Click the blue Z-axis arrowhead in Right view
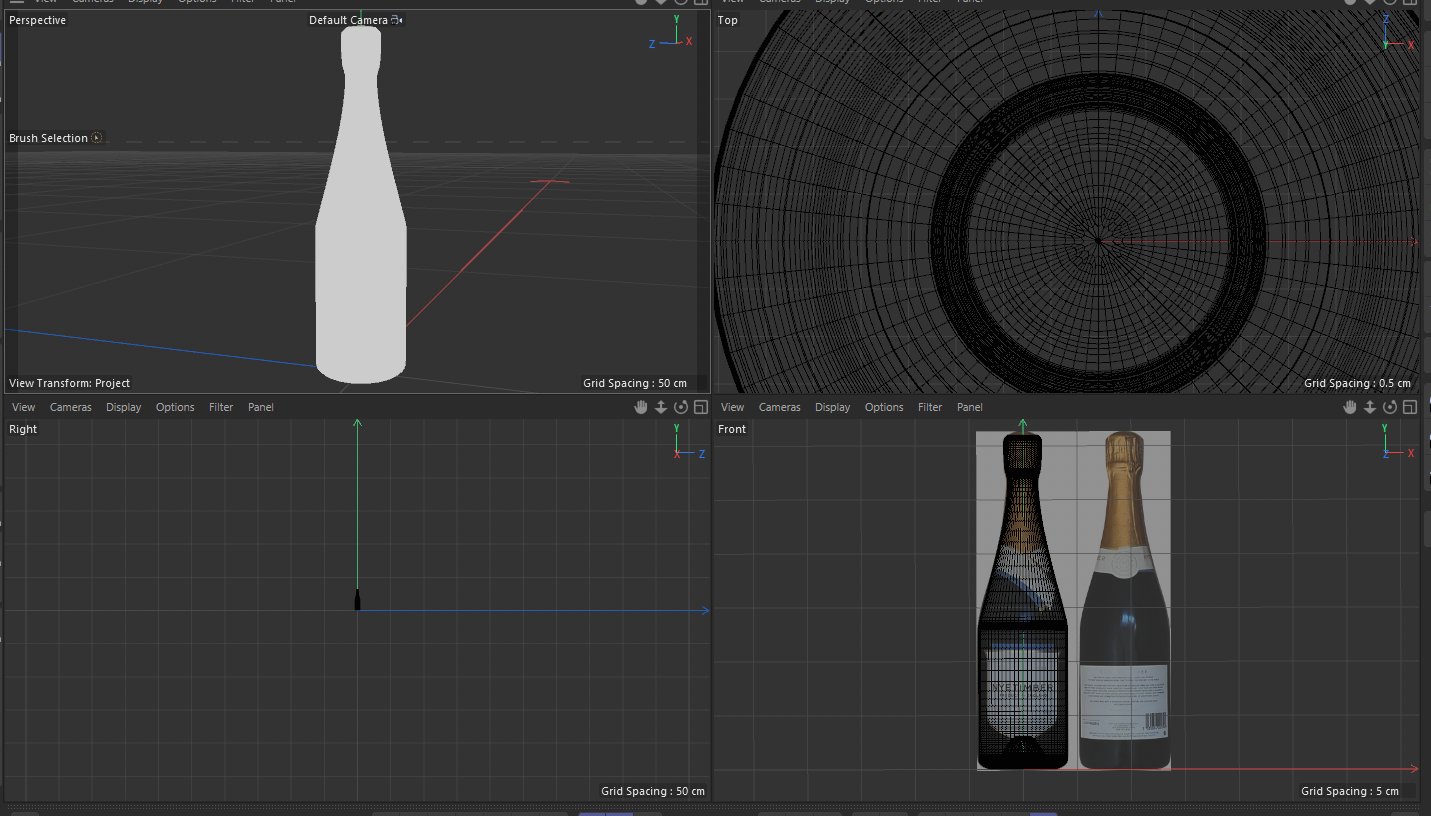The image size is (1431, 816). (705, 610)
